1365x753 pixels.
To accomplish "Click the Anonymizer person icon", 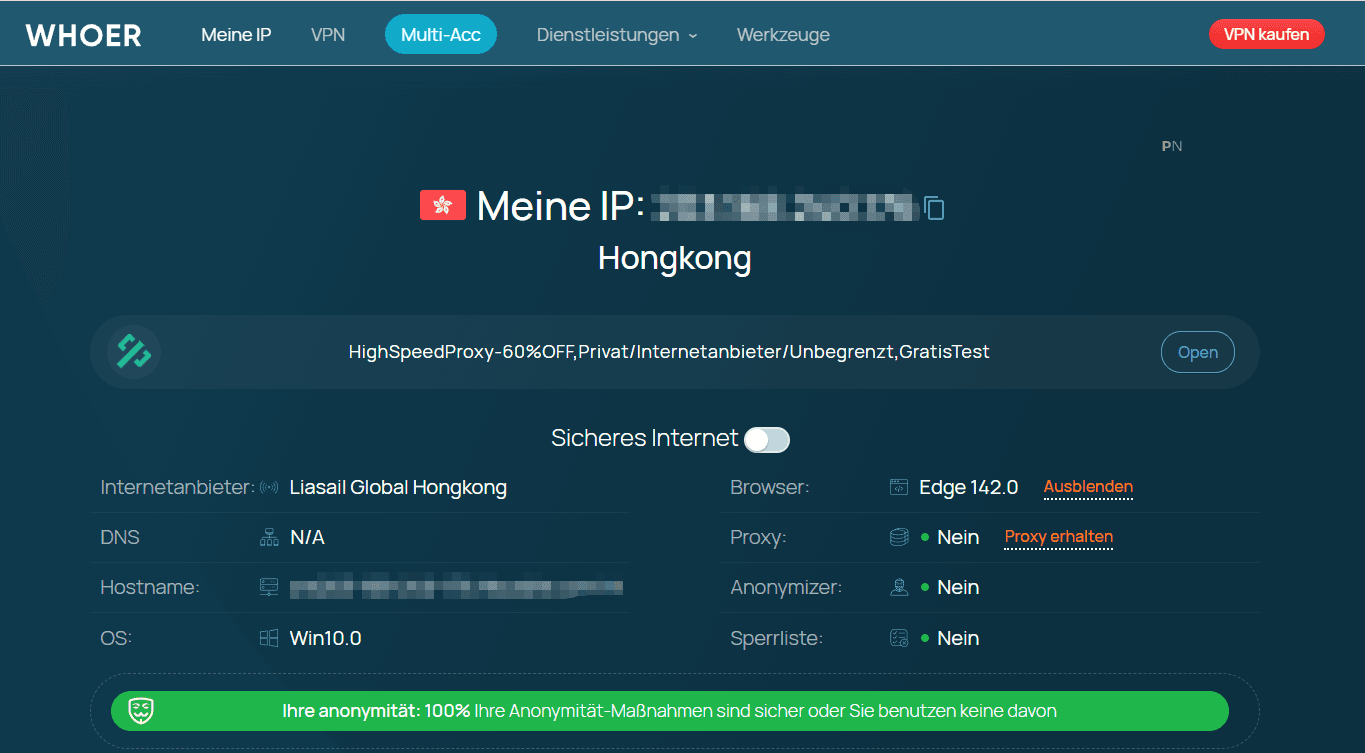I will [x=899, y=588].
